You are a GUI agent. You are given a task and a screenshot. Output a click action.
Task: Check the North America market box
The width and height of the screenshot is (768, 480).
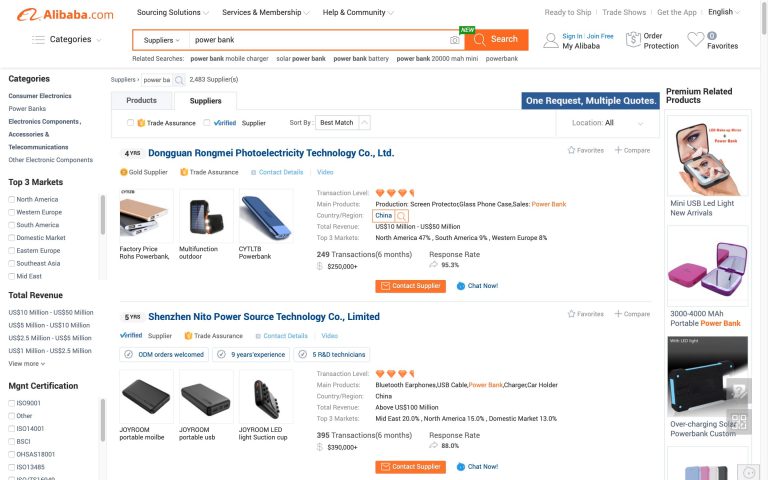tap(12, 199)
